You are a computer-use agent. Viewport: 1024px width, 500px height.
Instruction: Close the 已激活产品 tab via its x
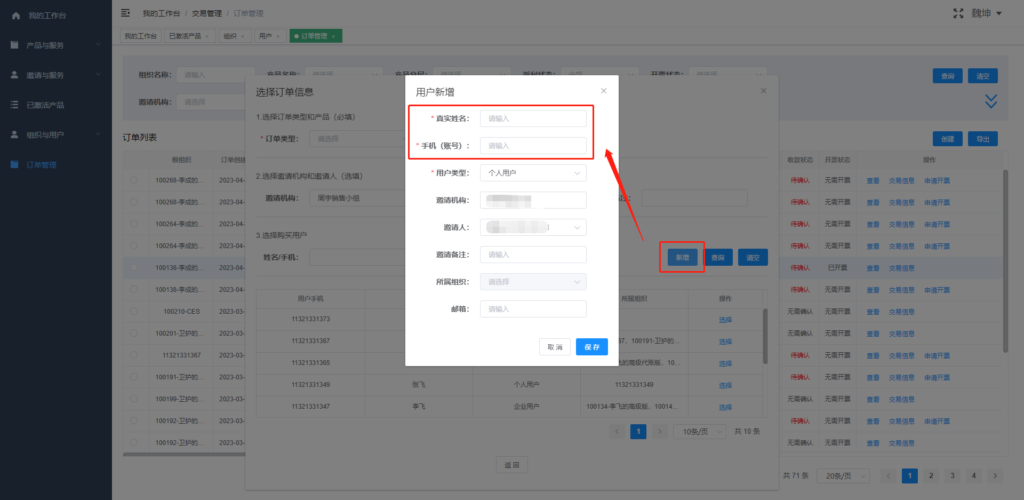206,37
